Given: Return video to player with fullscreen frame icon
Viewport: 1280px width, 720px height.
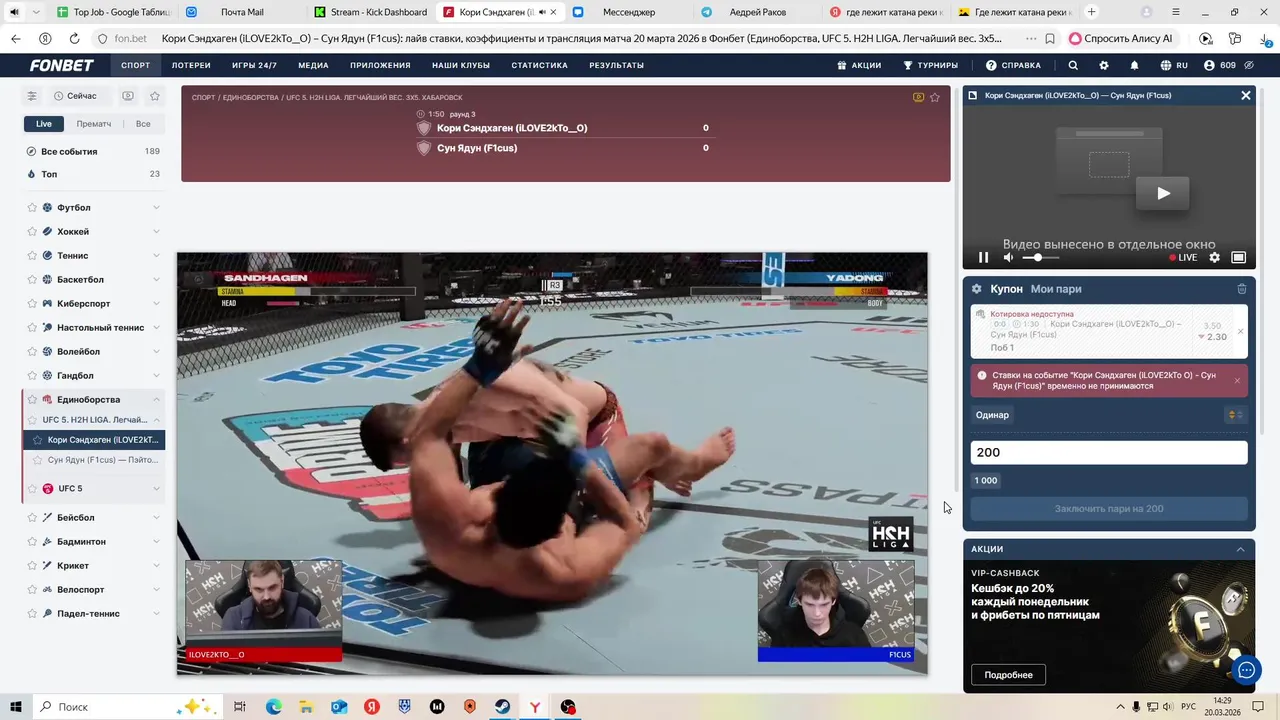Looking at the screenshot, I should pyautogui.click(x=1238, y=257).
